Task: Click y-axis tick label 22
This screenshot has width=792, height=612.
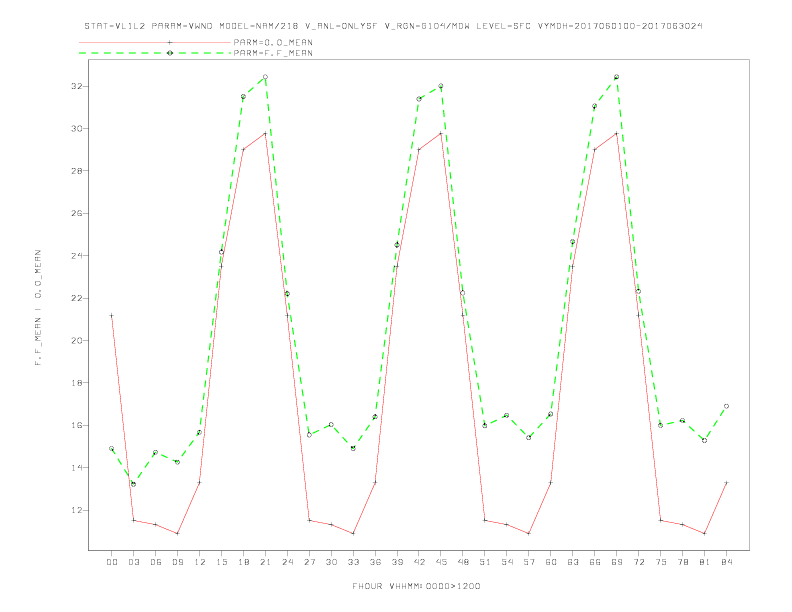Action: click(76, 298)
